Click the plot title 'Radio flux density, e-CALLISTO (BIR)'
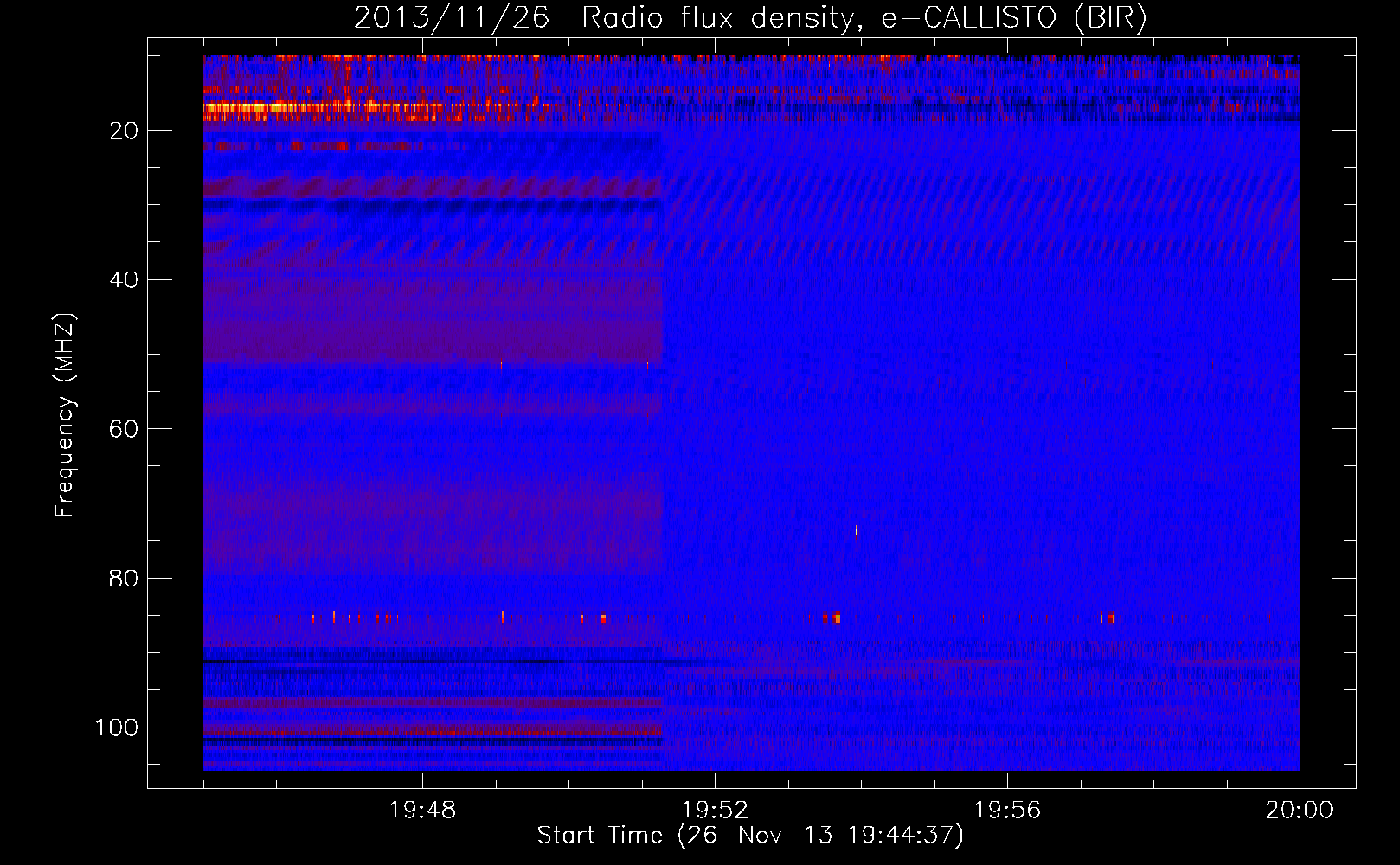The height and width of the screenshot is (865, 1400). (x=864, y=18)
